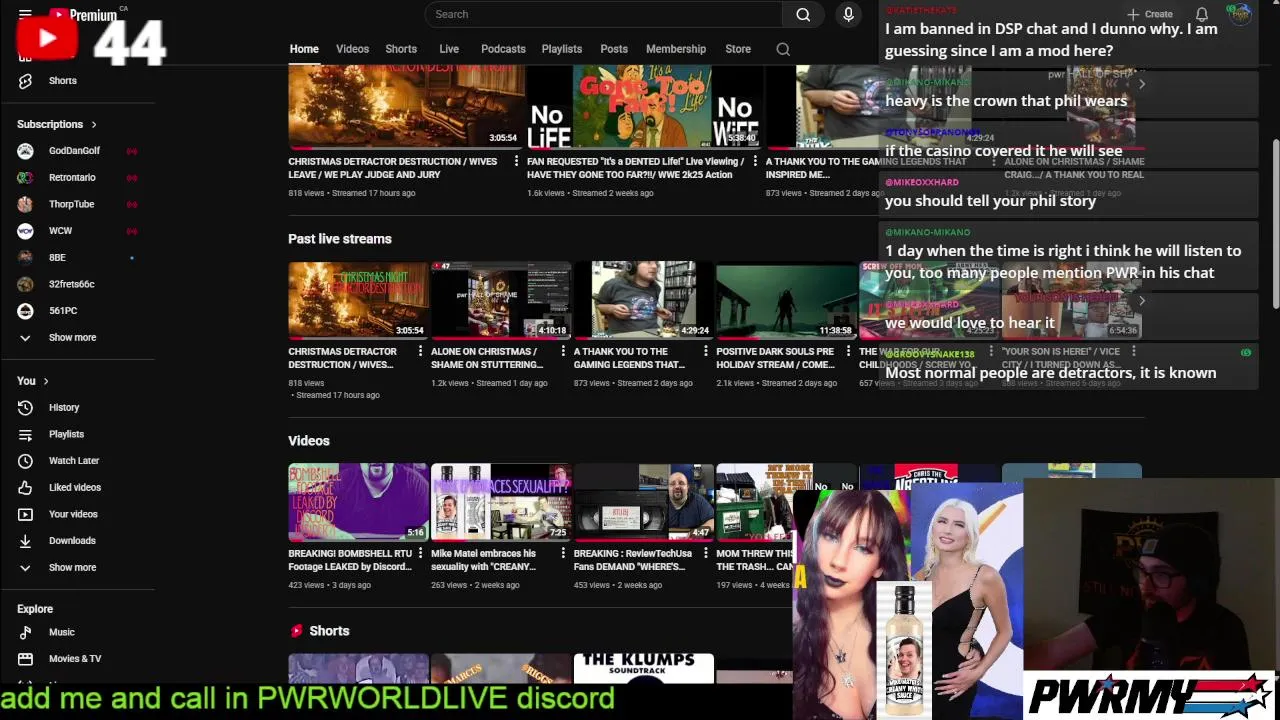Start voice search with microphone icon
This screenshot has height=720, width=1280.
point(848,14)
